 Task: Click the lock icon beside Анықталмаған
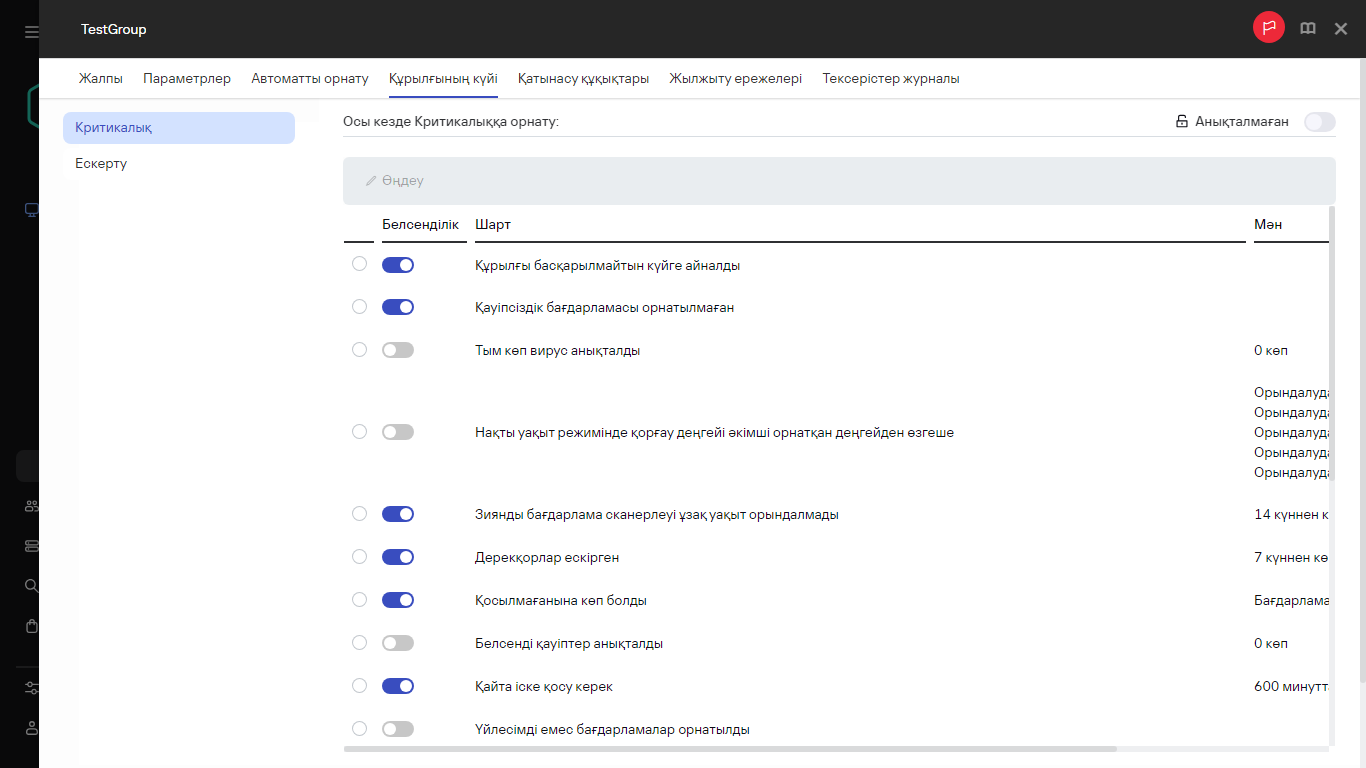pyautogui.click(x=1181, y=122)
